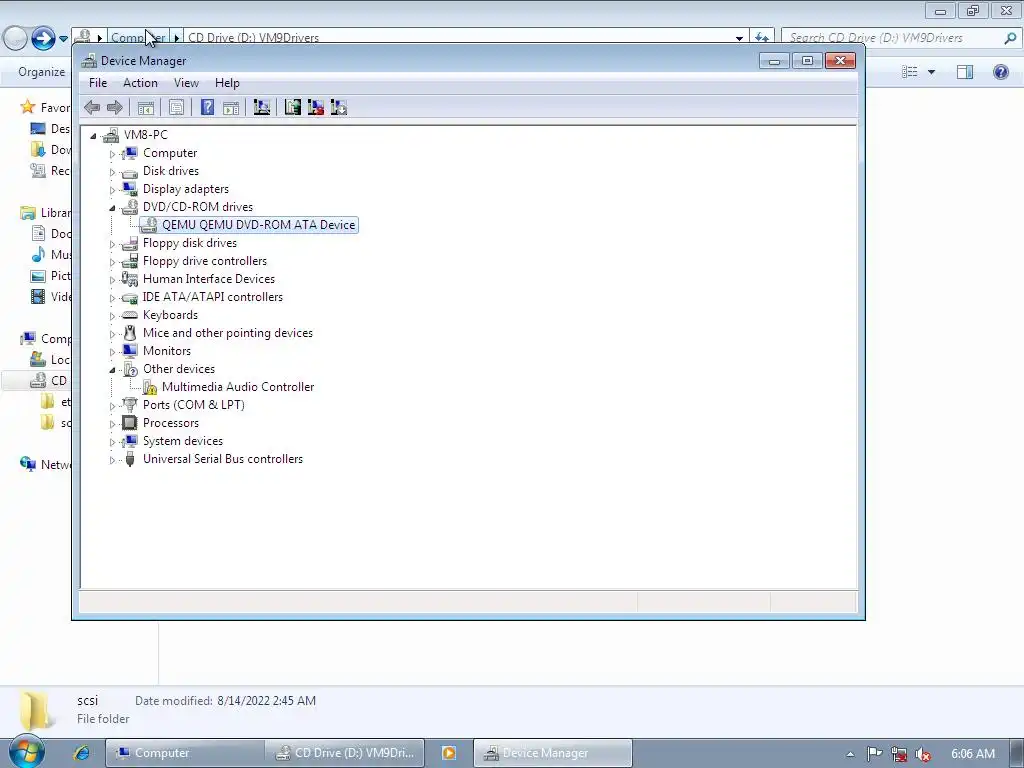Open Internet Explorer from the taskbar
Screen dimensions: 1024x768
82,753
